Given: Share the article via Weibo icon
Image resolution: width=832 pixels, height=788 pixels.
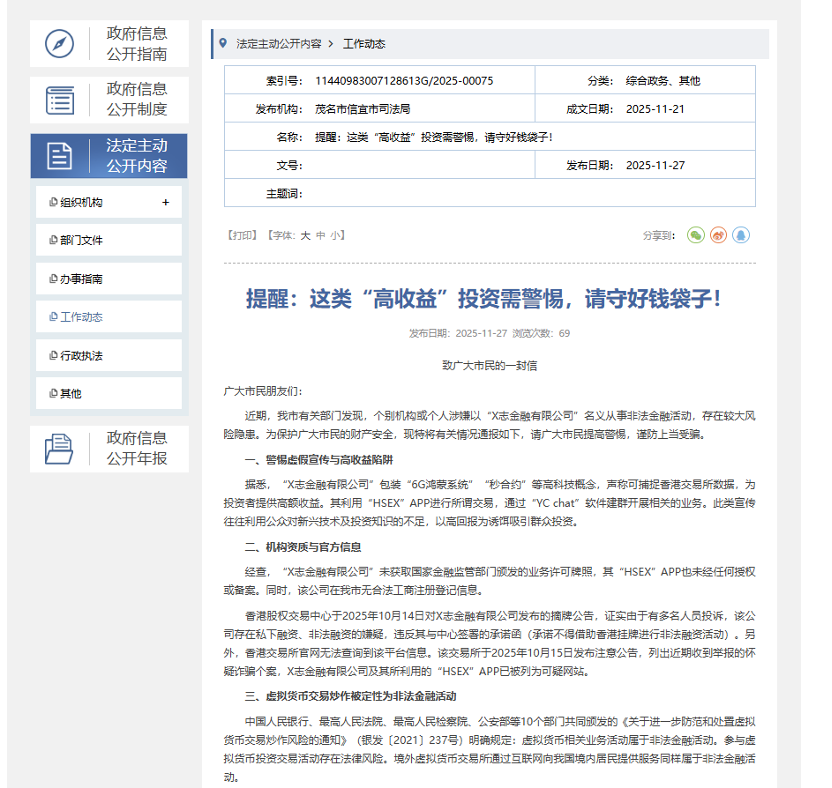Looking at the screenshot, I should tap(718, 235).
